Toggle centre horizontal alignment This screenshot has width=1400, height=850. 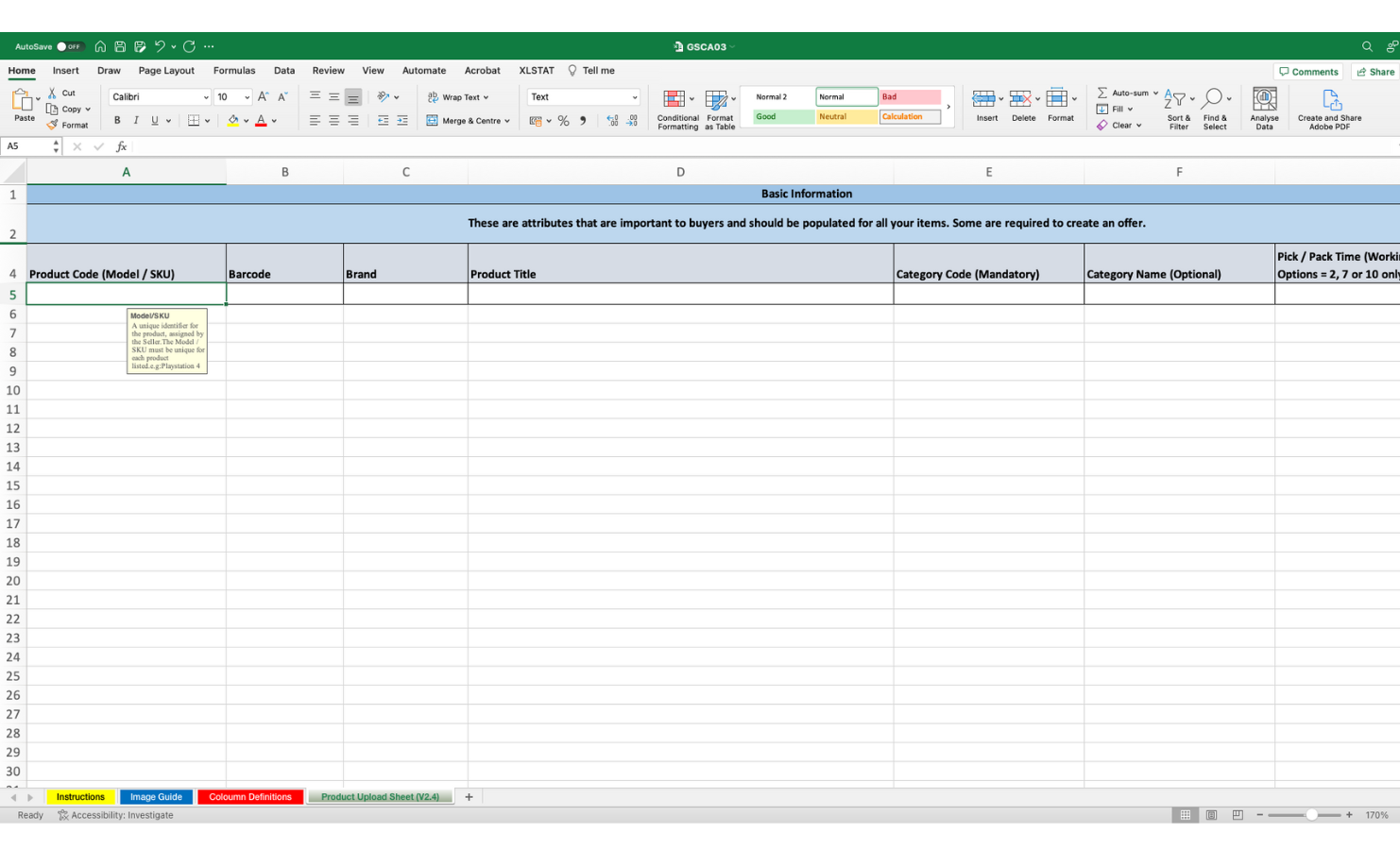pyautogui.click(x=333, y=121)
